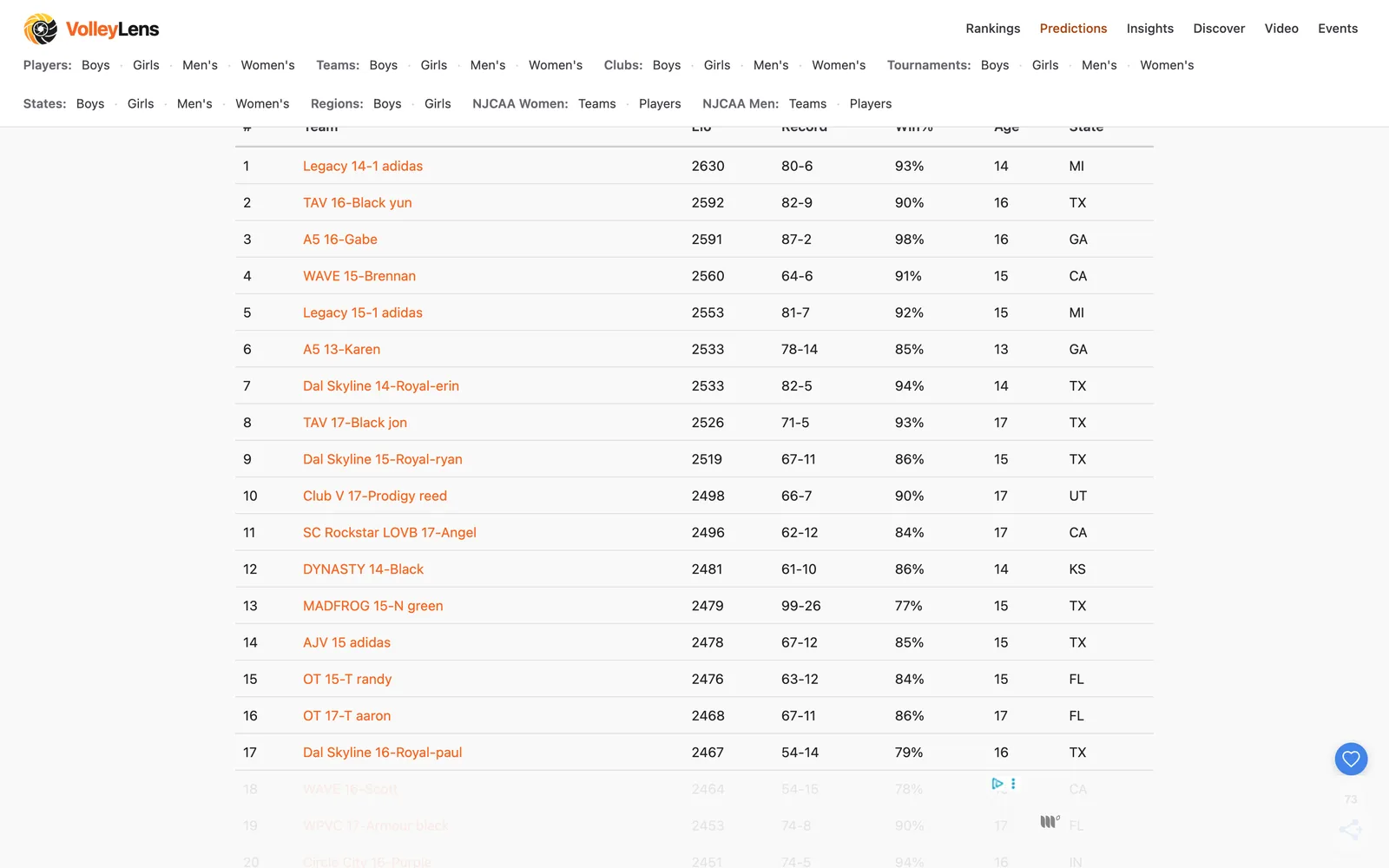Open MADFROG 15-N green team
Viewport: 1389px width, 868px height.
coord(373,606)
